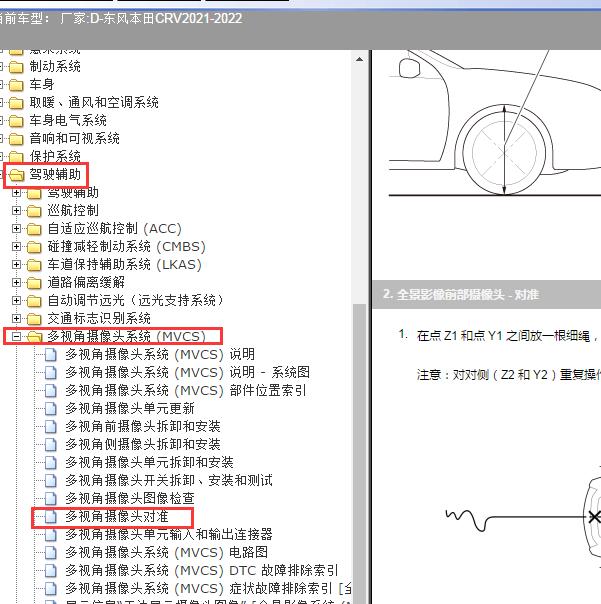Click the 车身 folder icon
Image resolution: width=601 pixels, height=604 pixels.
(x=16, y=85)
